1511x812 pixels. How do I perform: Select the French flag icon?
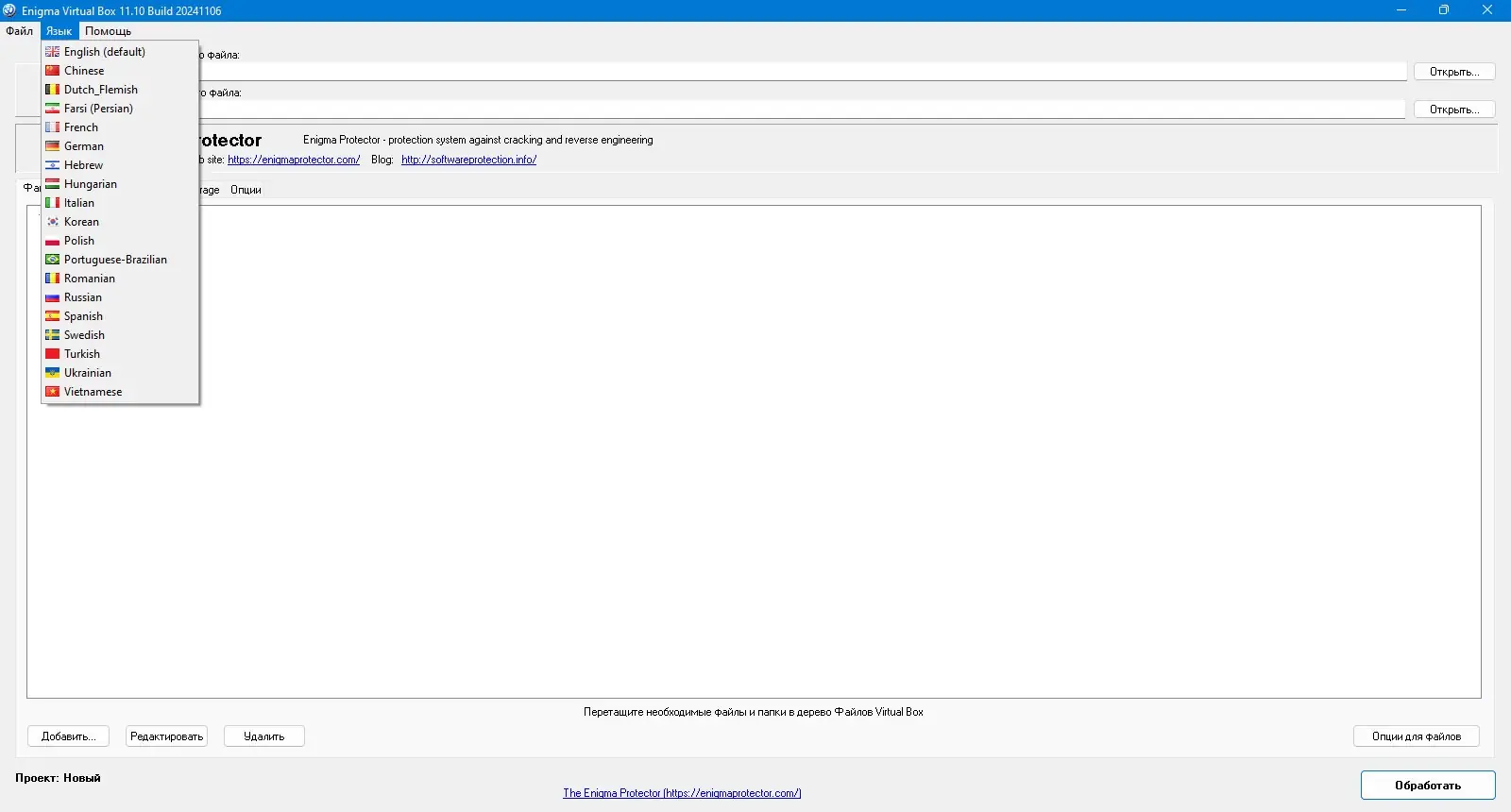click(x=53, y=127)
